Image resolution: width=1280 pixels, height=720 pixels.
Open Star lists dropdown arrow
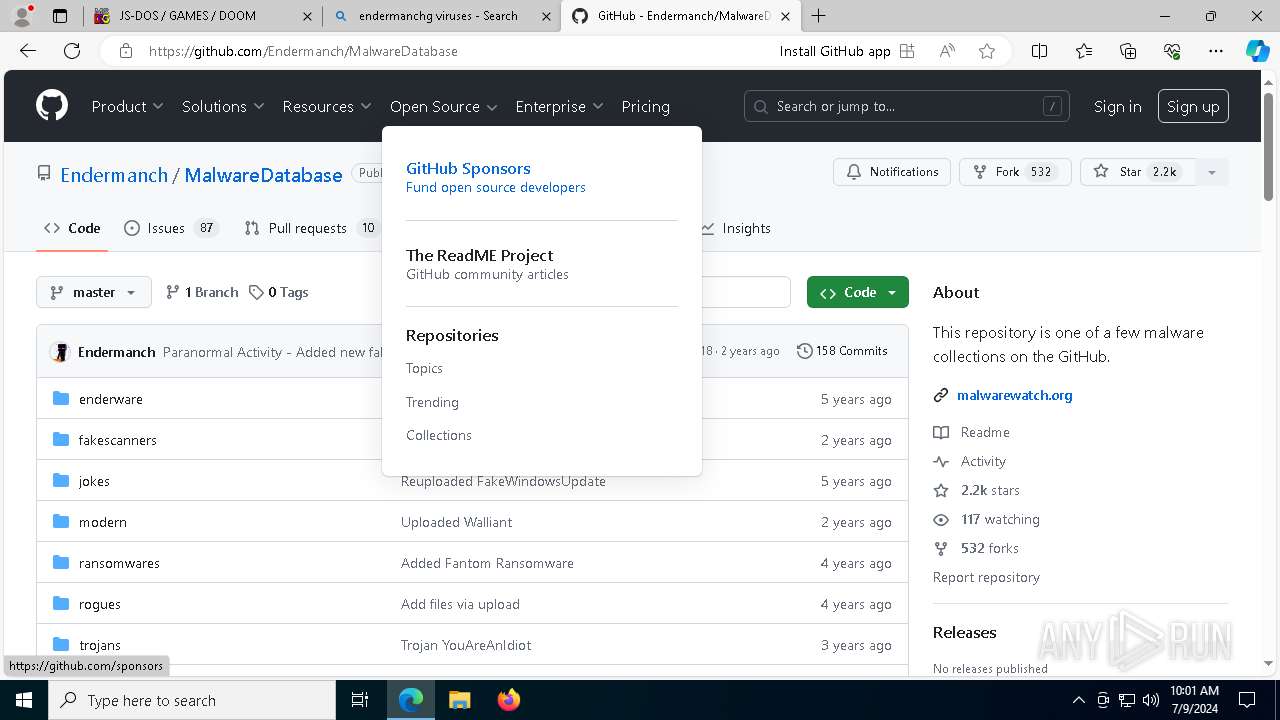coord(1211,172)
